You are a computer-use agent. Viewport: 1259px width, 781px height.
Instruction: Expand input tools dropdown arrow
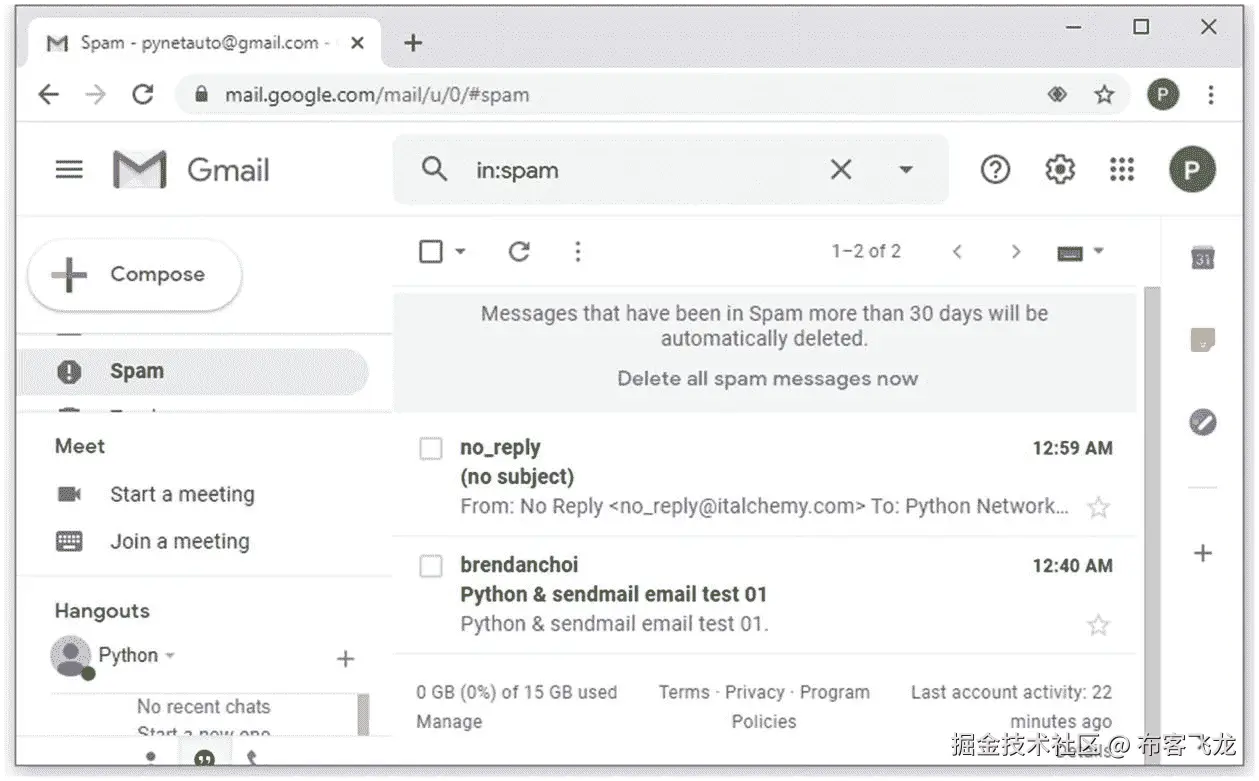coord(1098,251)
